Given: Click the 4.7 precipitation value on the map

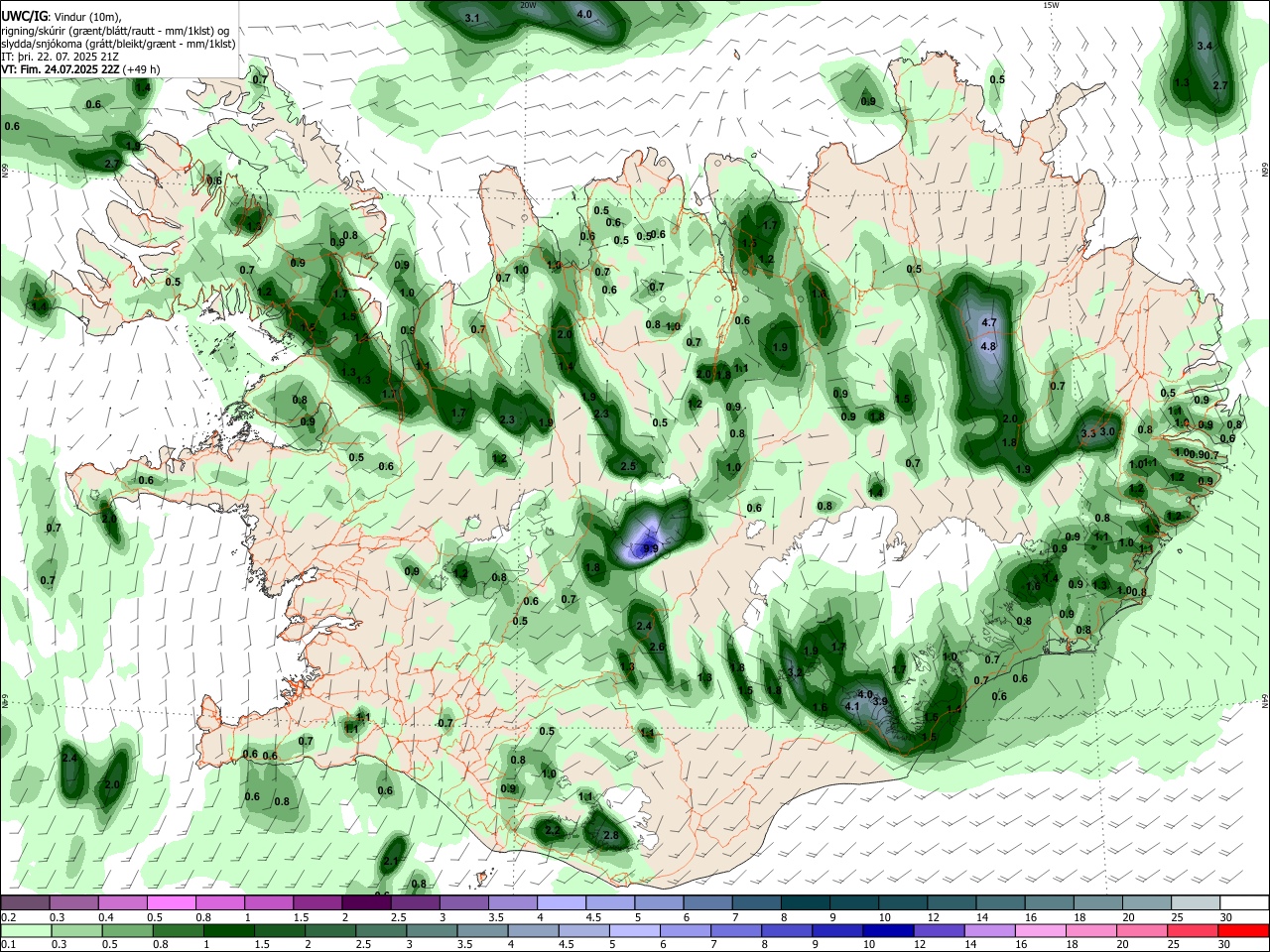Looking at the screenshot, I should tap(988, 323).
